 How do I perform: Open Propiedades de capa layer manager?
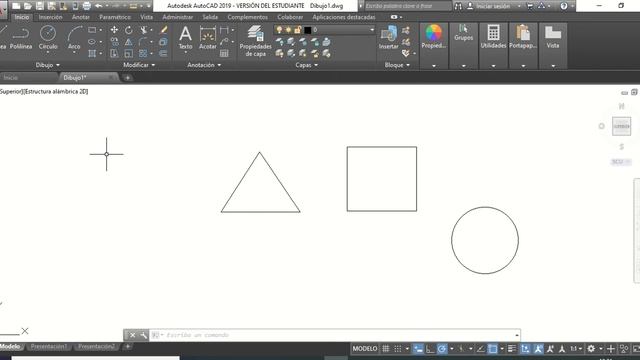256,41
